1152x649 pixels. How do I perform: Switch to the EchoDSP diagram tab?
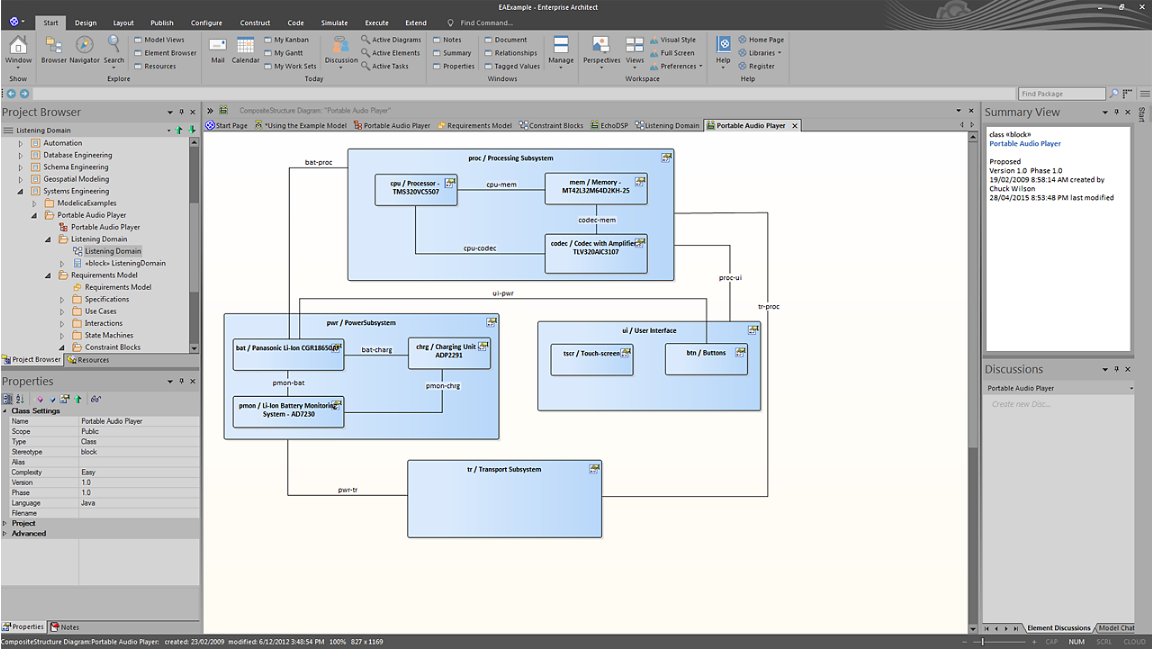point(609,126)
